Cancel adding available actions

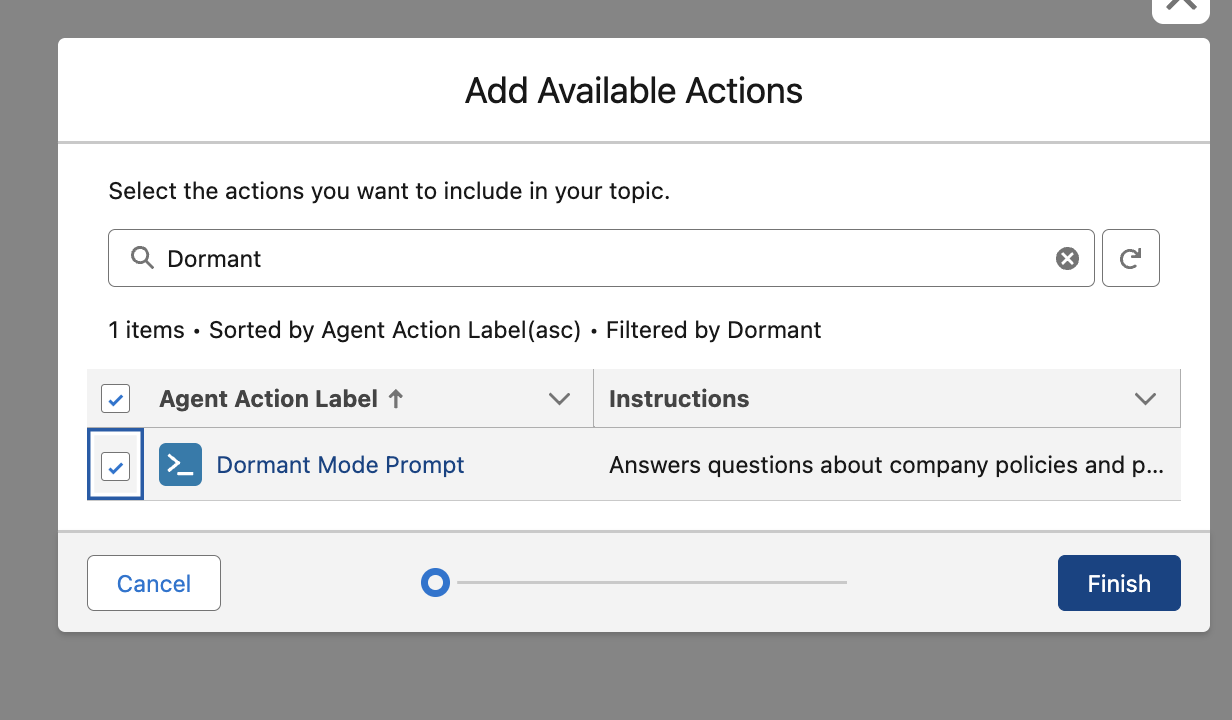(154, 583)
